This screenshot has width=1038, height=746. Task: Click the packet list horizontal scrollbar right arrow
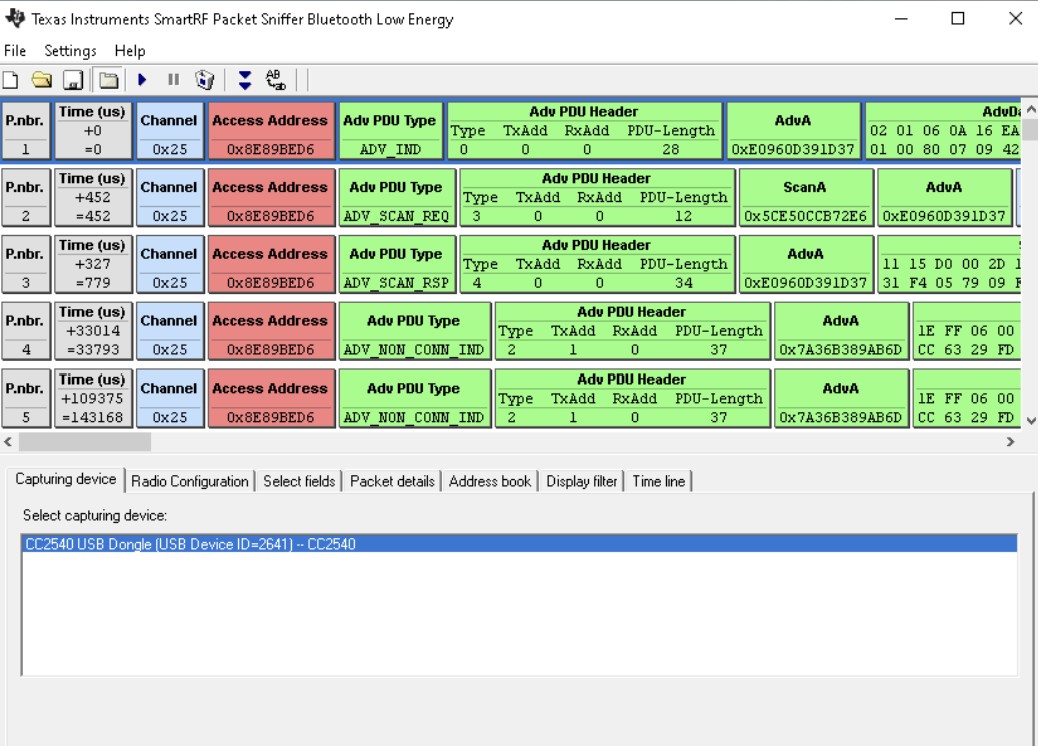(1010, 442)
